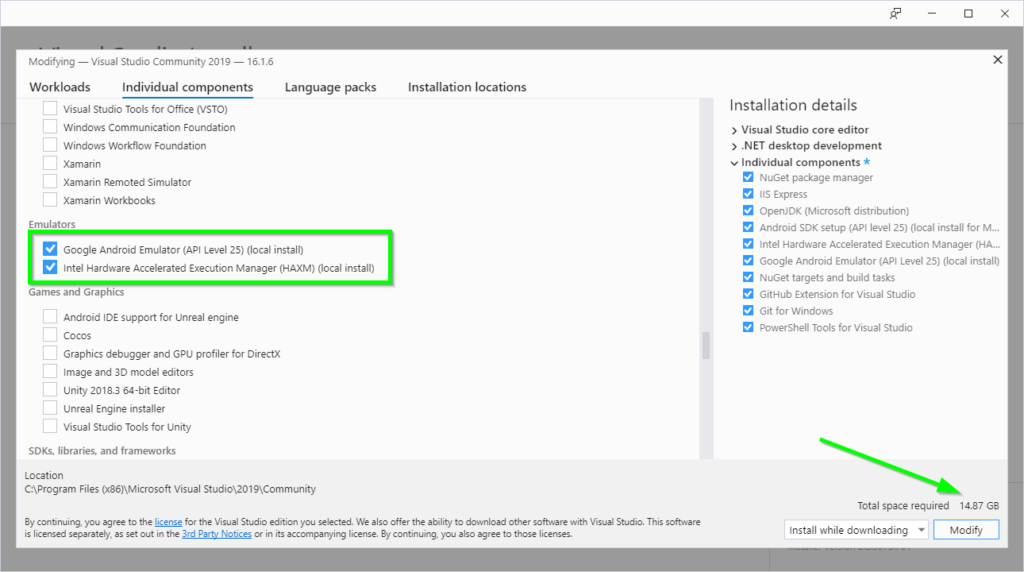Open the license link
1024x572 pixels.
pyautogui.click(x=168, y=522)
